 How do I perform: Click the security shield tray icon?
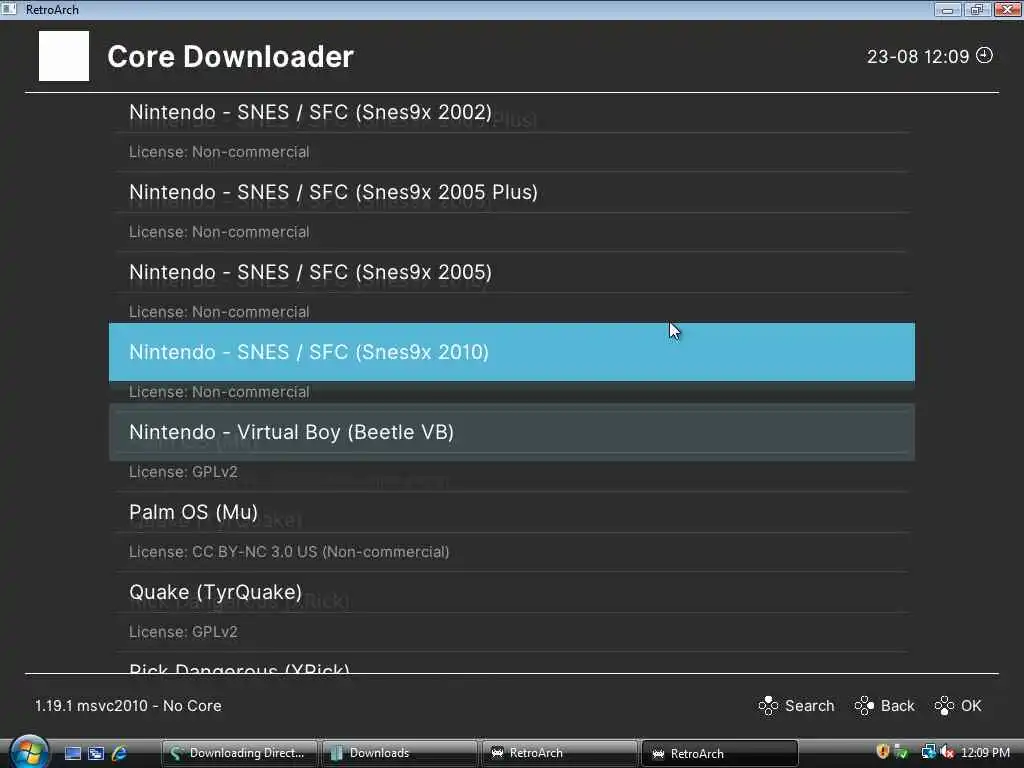883,752
